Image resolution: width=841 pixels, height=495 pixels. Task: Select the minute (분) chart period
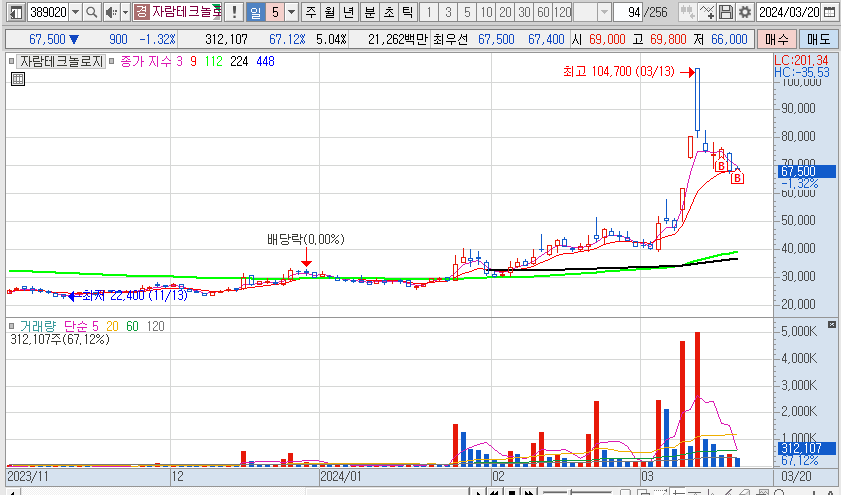point(370,12)
